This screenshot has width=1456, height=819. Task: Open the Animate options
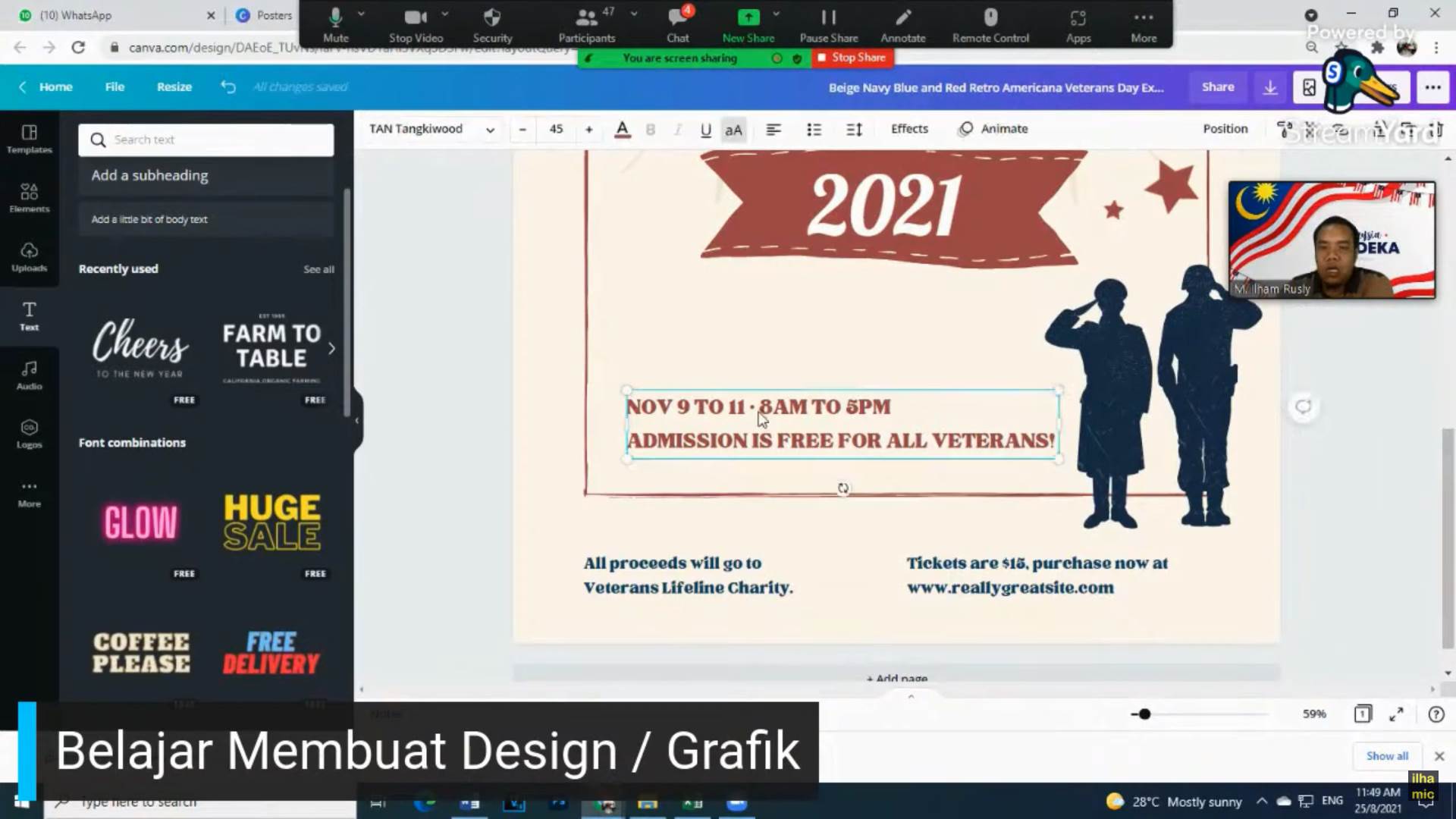pos(993,130)
